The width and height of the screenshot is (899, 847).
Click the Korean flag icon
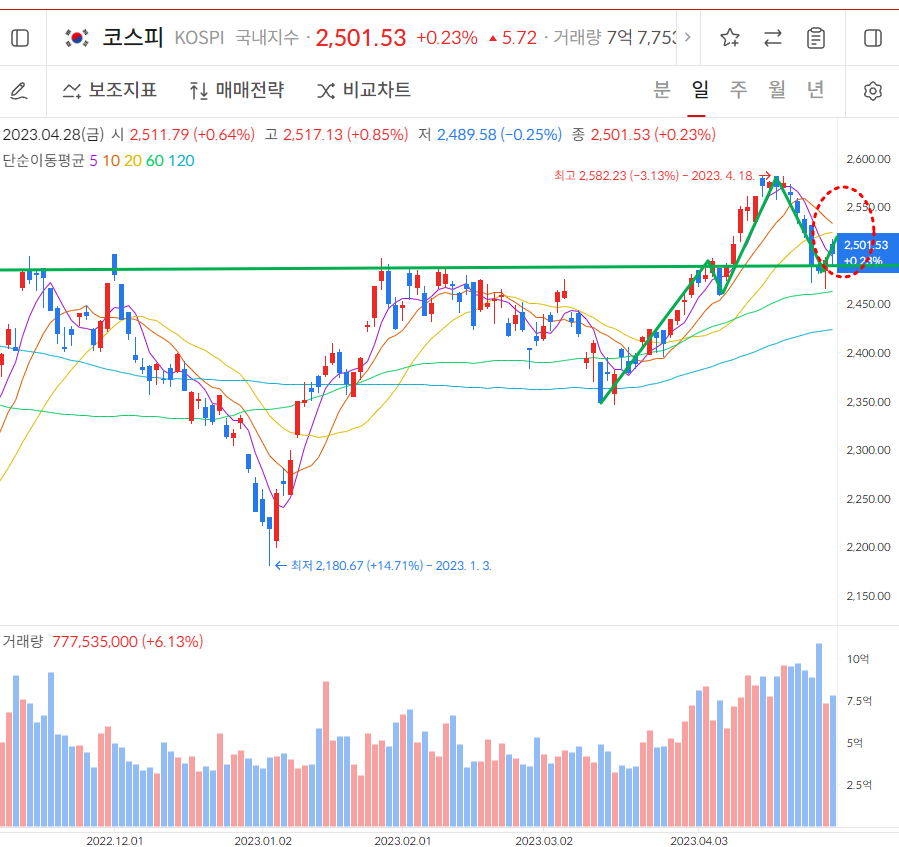(77, 38)
